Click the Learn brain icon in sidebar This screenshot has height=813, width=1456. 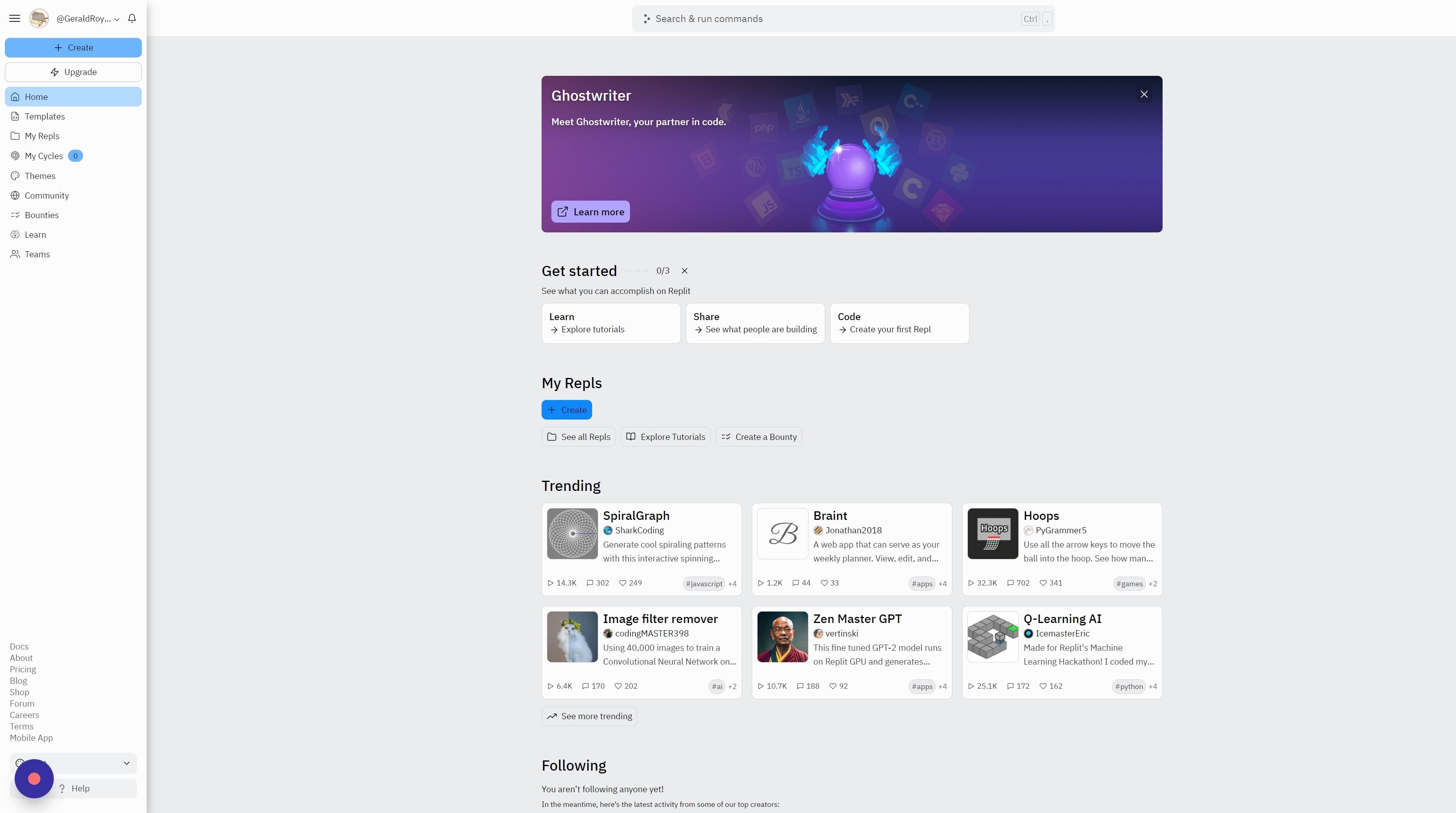click(15, 234)
